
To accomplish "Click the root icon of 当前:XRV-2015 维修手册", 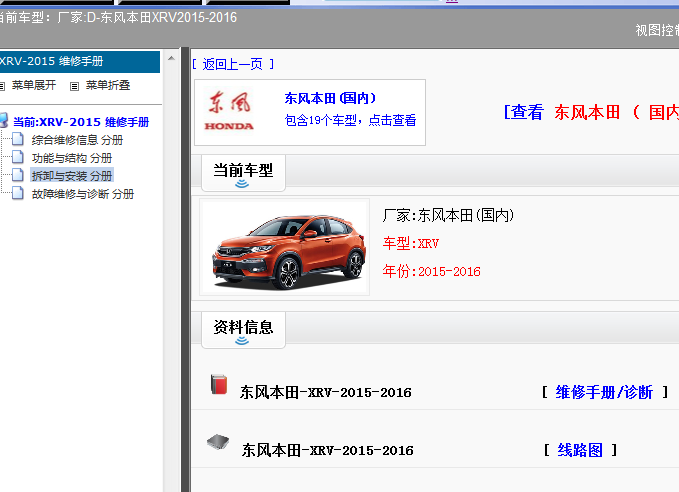I will (x=3, y=120).
